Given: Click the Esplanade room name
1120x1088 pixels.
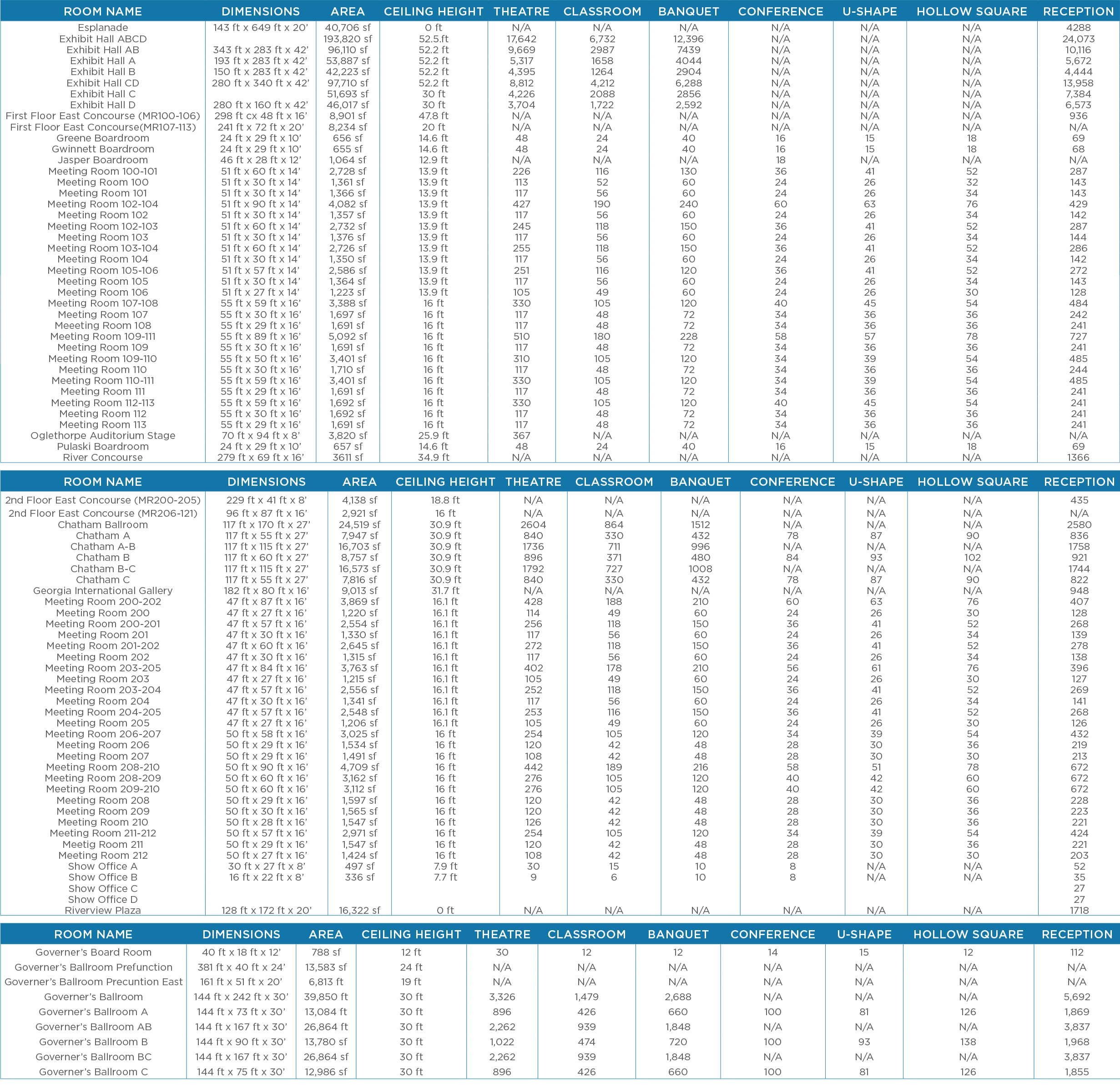Looking at the screenshot, I should pos(103,27).
